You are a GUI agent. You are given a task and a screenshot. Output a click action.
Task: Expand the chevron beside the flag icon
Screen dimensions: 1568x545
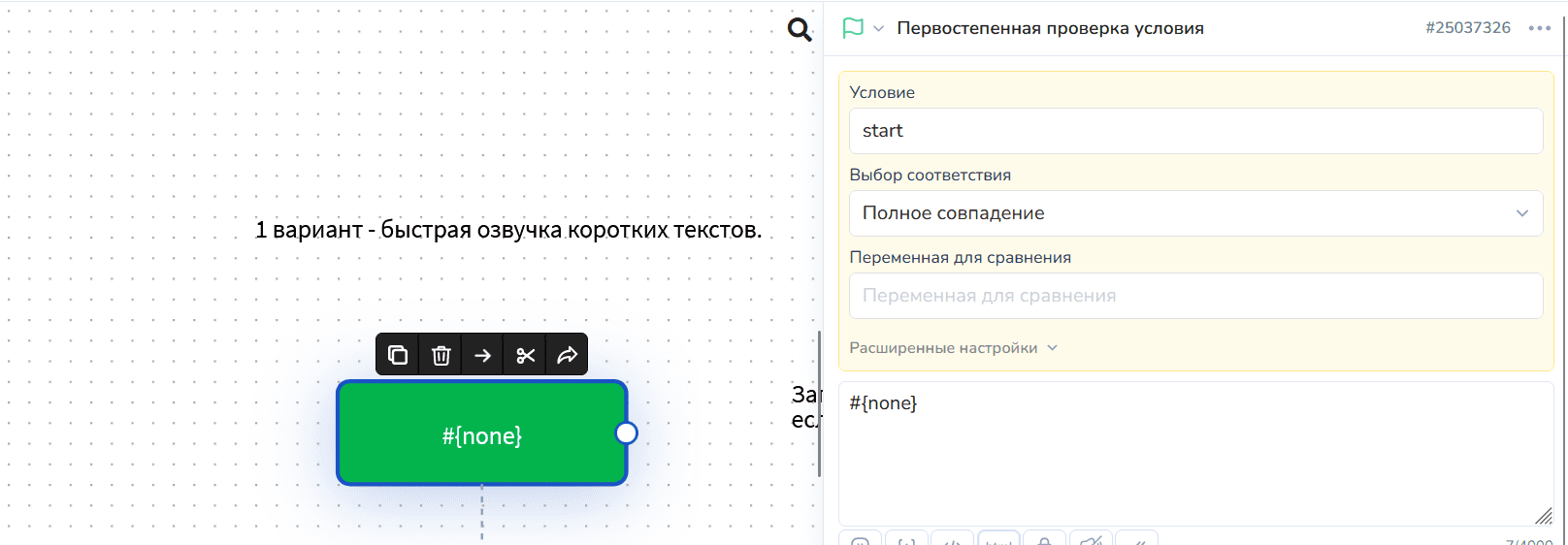coord(878,28)
